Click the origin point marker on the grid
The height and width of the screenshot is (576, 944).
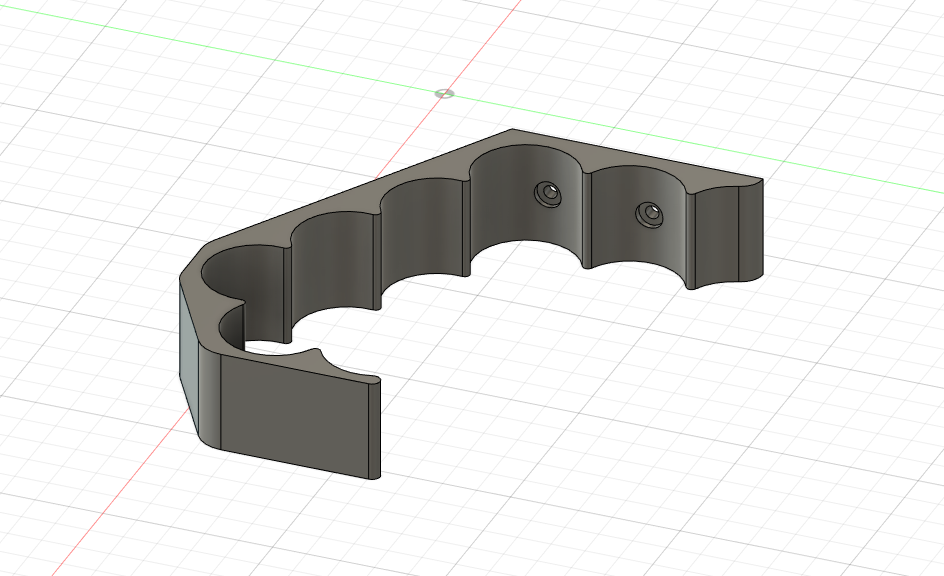(444, 93)
